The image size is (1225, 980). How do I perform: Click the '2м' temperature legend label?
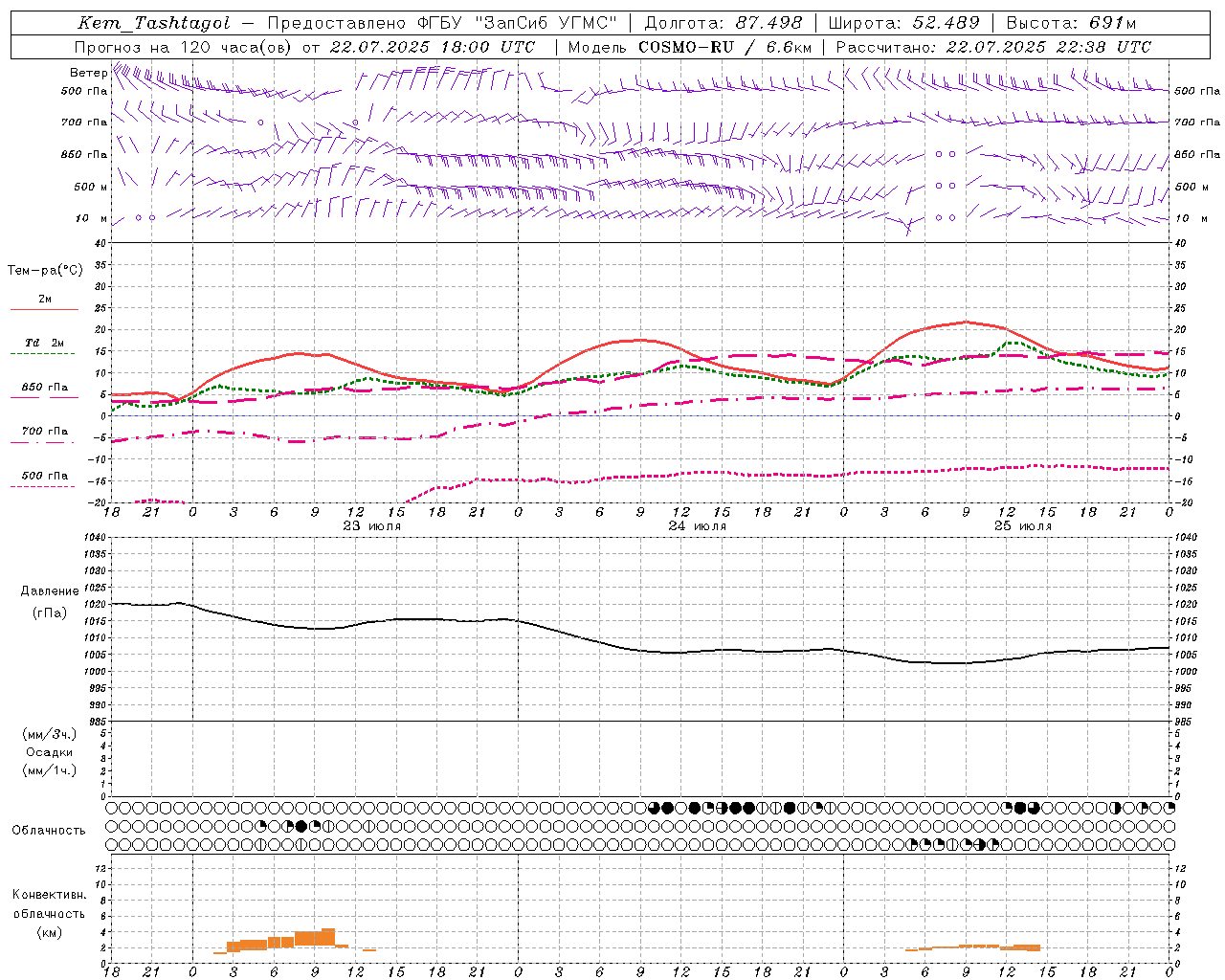(45, 299)
